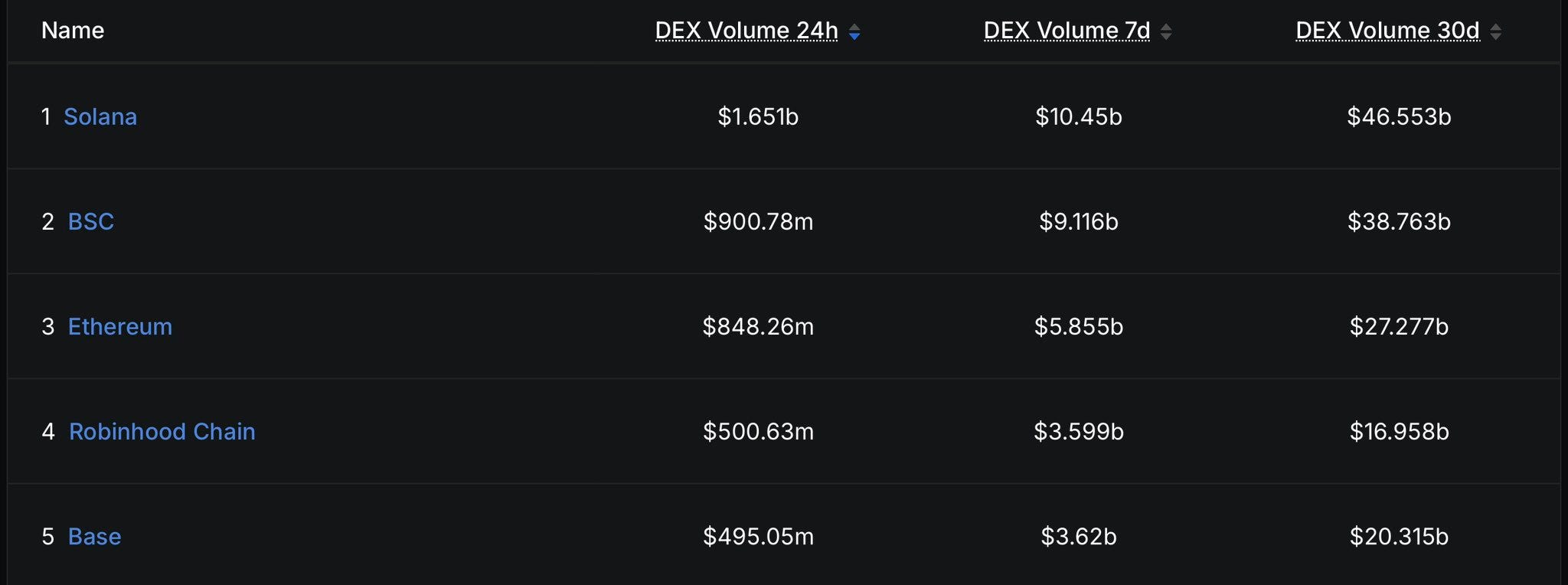Open the BSC chain link
The width and height of the screenshot is (1568, 585).
(91, 221)
